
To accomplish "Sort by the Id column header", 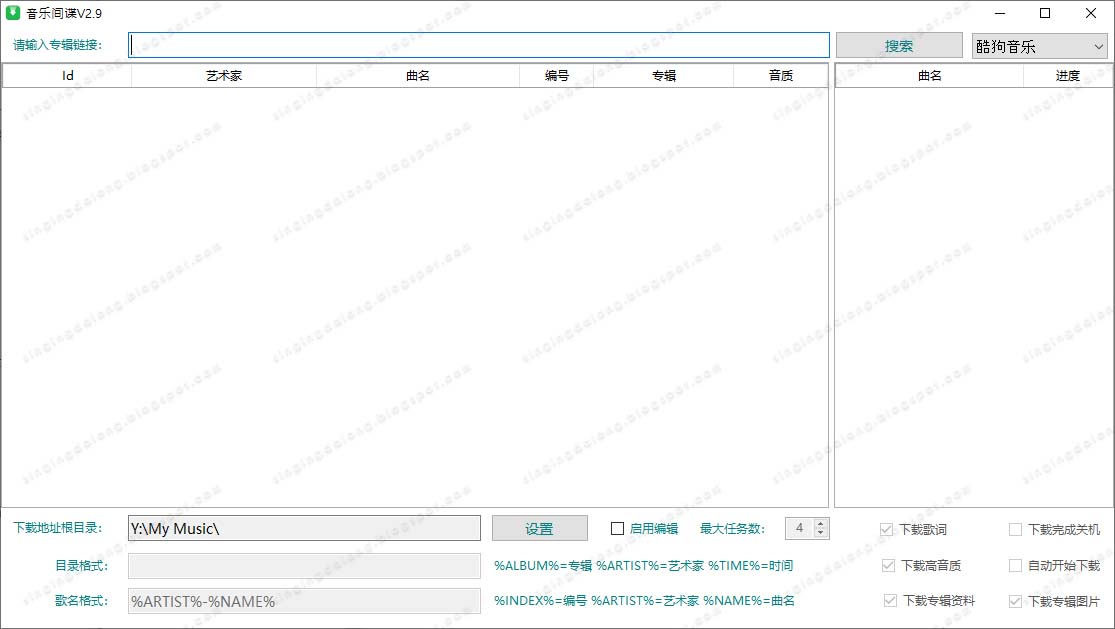I will pos(68,75).
